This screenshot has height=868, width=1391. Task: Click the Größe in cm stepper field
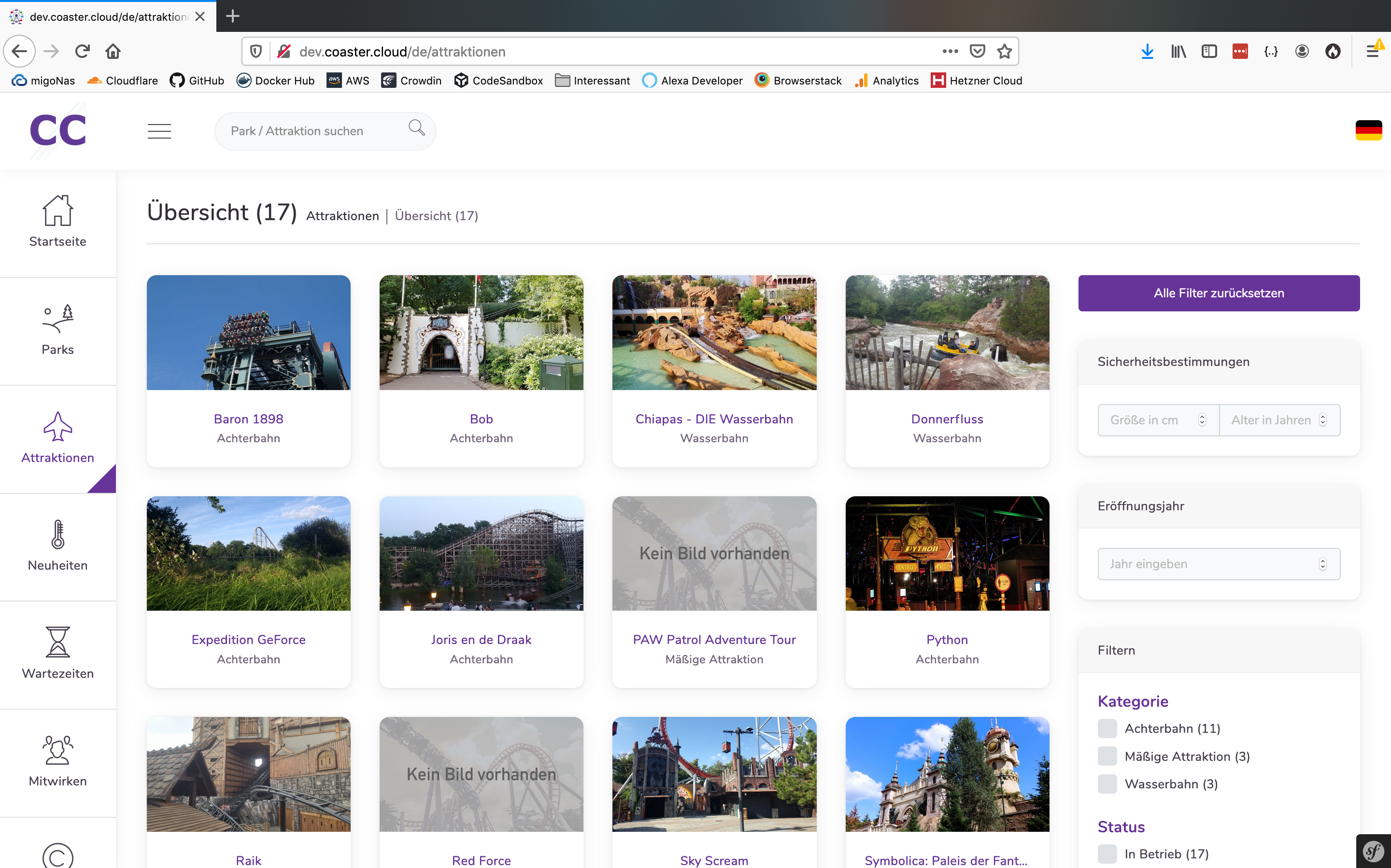click(x=1158, y=420)
